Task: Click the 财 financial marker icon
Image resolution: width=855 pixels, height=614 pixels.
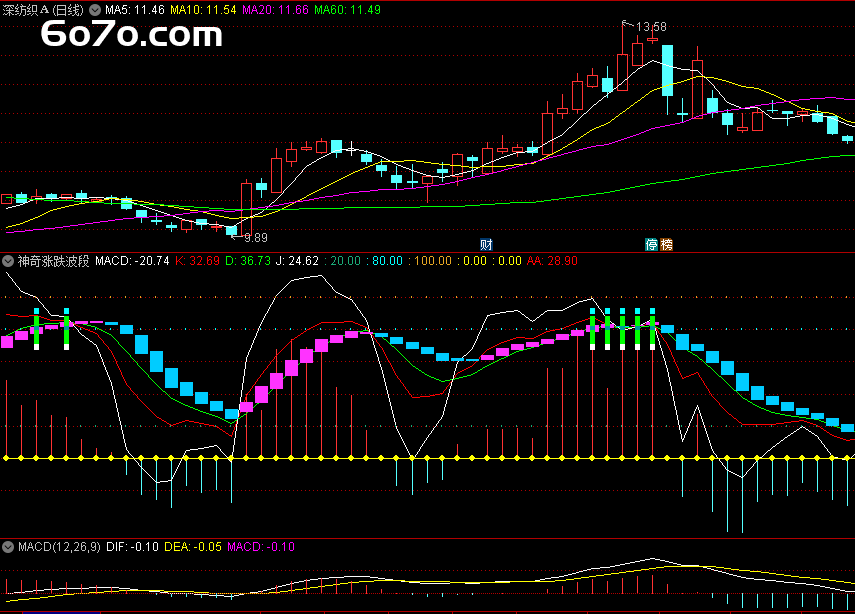Action: point(486,244)
